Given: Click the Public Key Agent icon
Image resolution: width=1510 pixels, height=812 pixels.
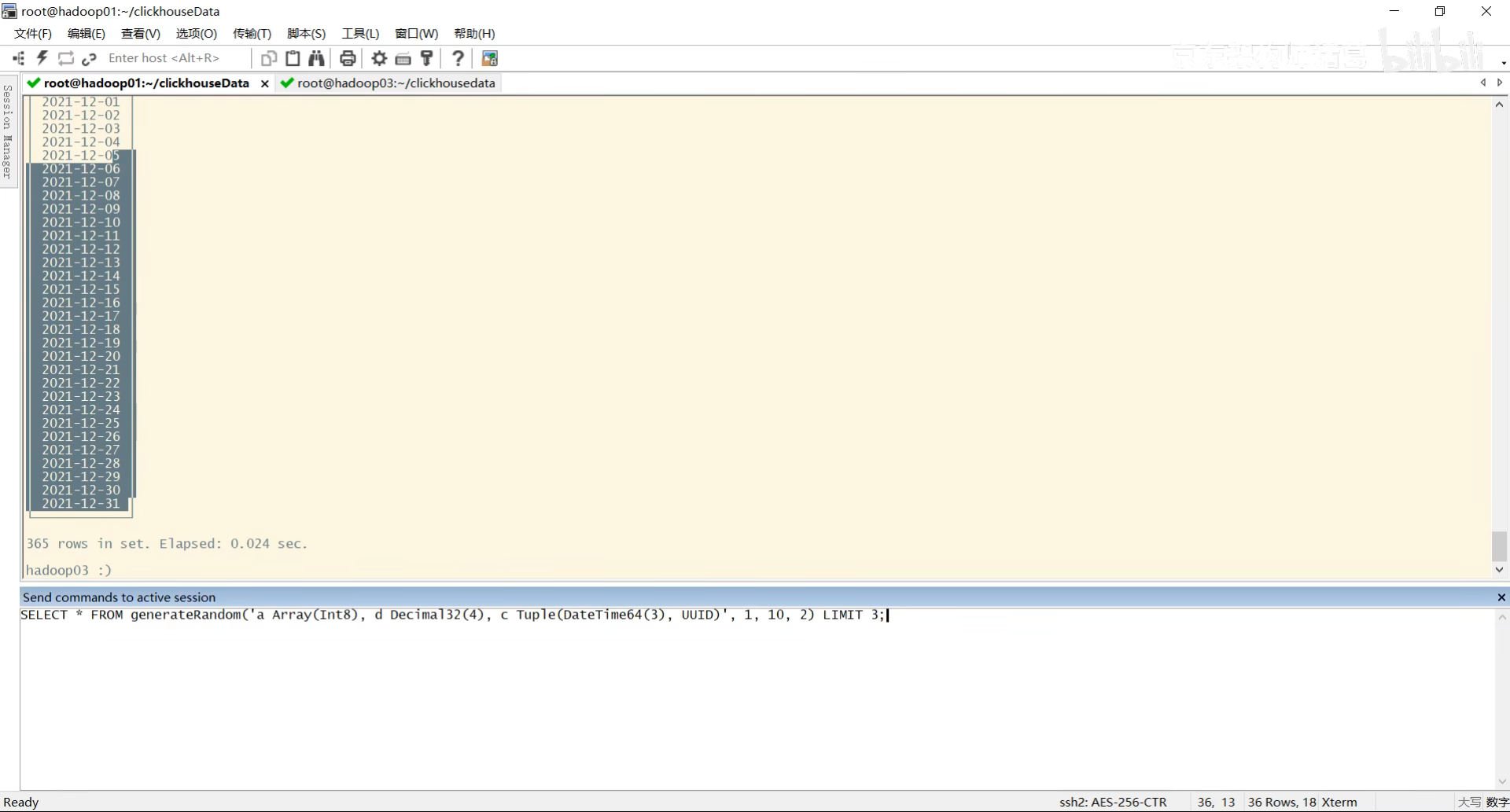Looking at the screenshot, I should 427,58.
